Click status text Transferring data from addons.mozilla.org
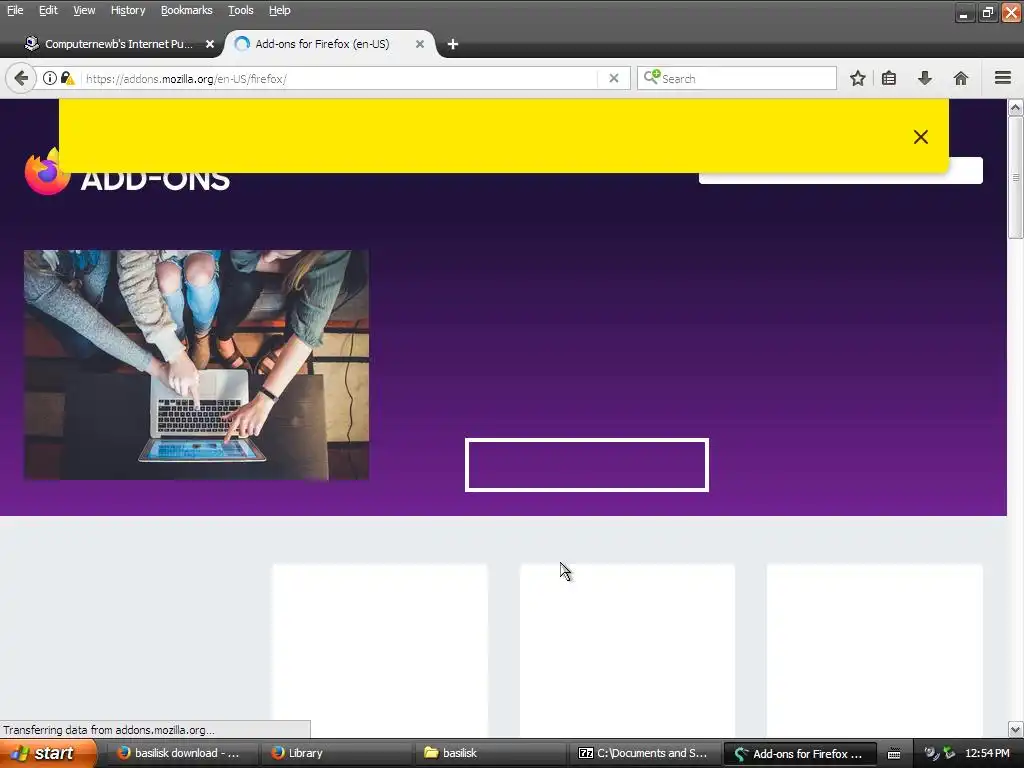This screenshot has height=768, width=1024. click(109, 729)
